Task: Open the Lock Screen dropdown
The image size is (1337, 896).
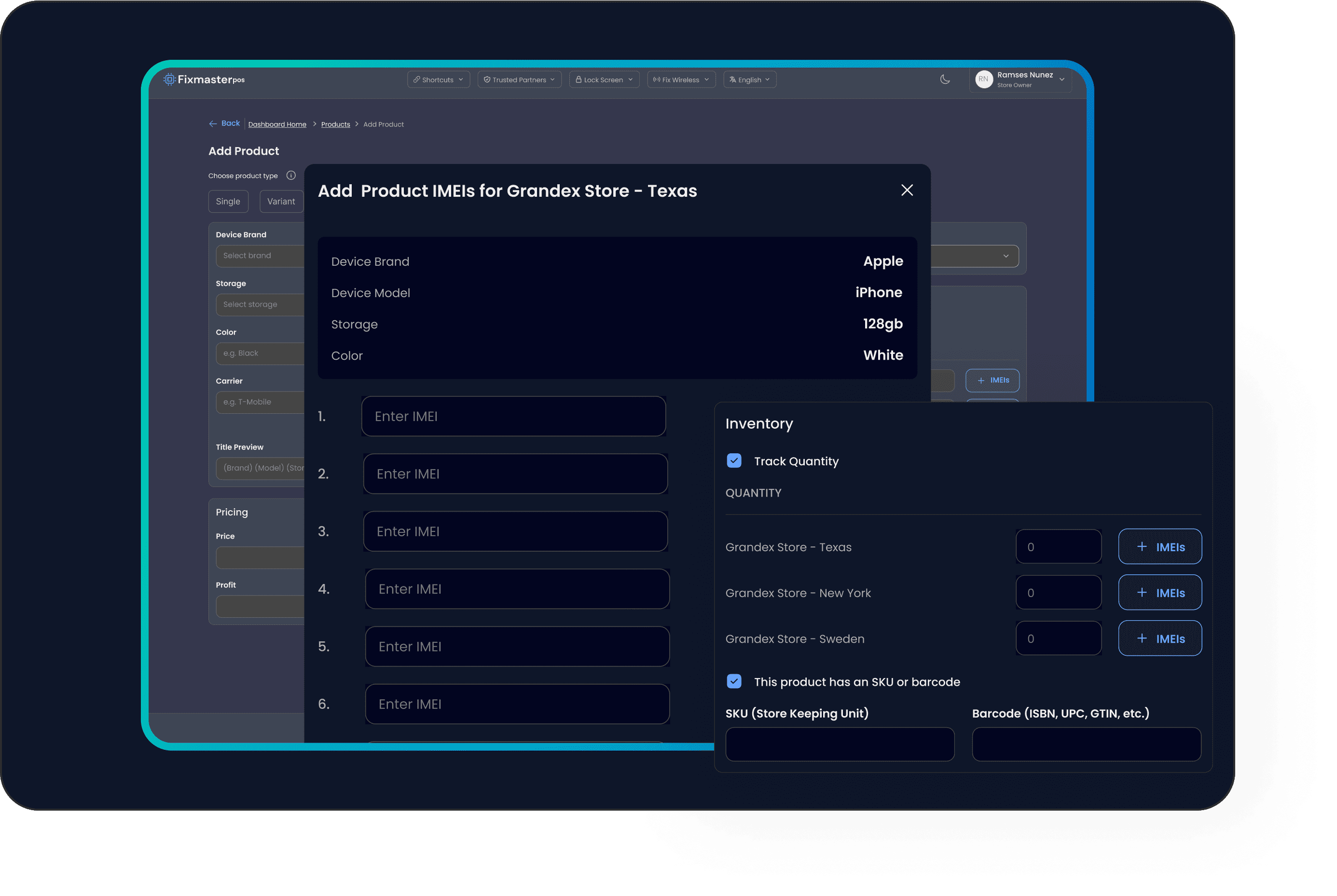Action: pos(604,80)
